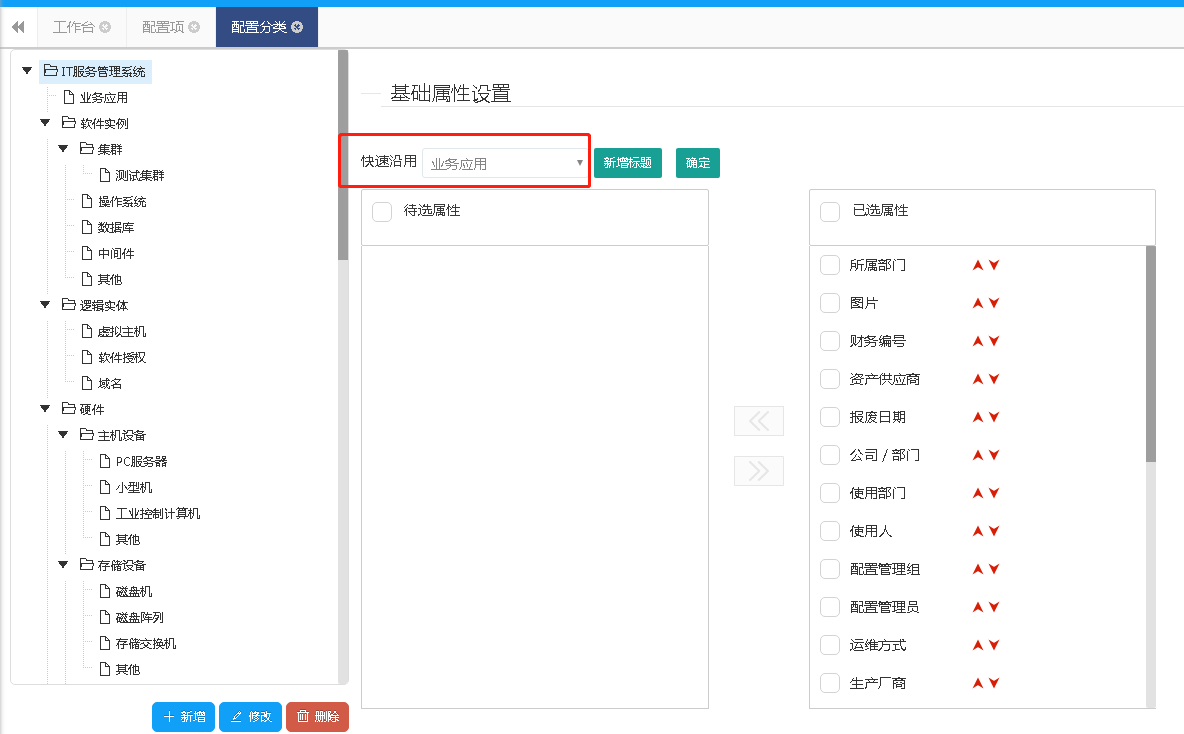Click the 新增标题 button

(627, 163)
